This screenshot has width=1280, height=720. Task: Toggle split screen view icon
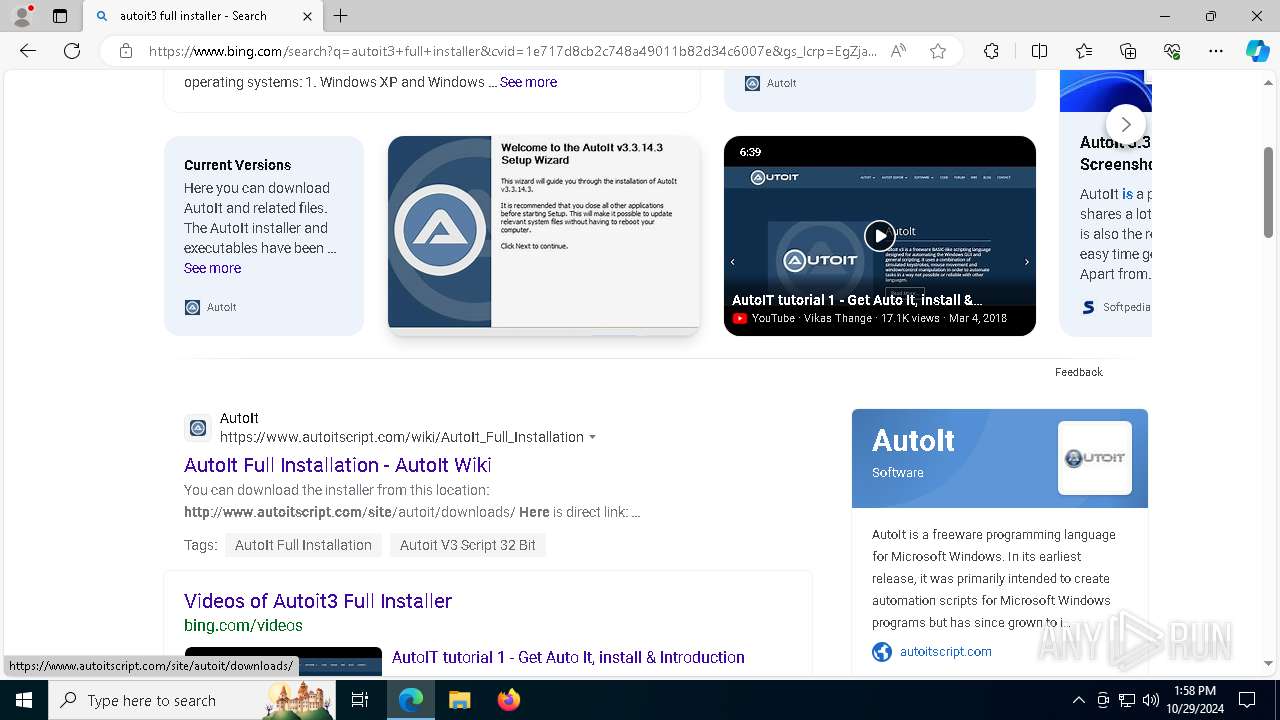click(x=1039, y=51)
